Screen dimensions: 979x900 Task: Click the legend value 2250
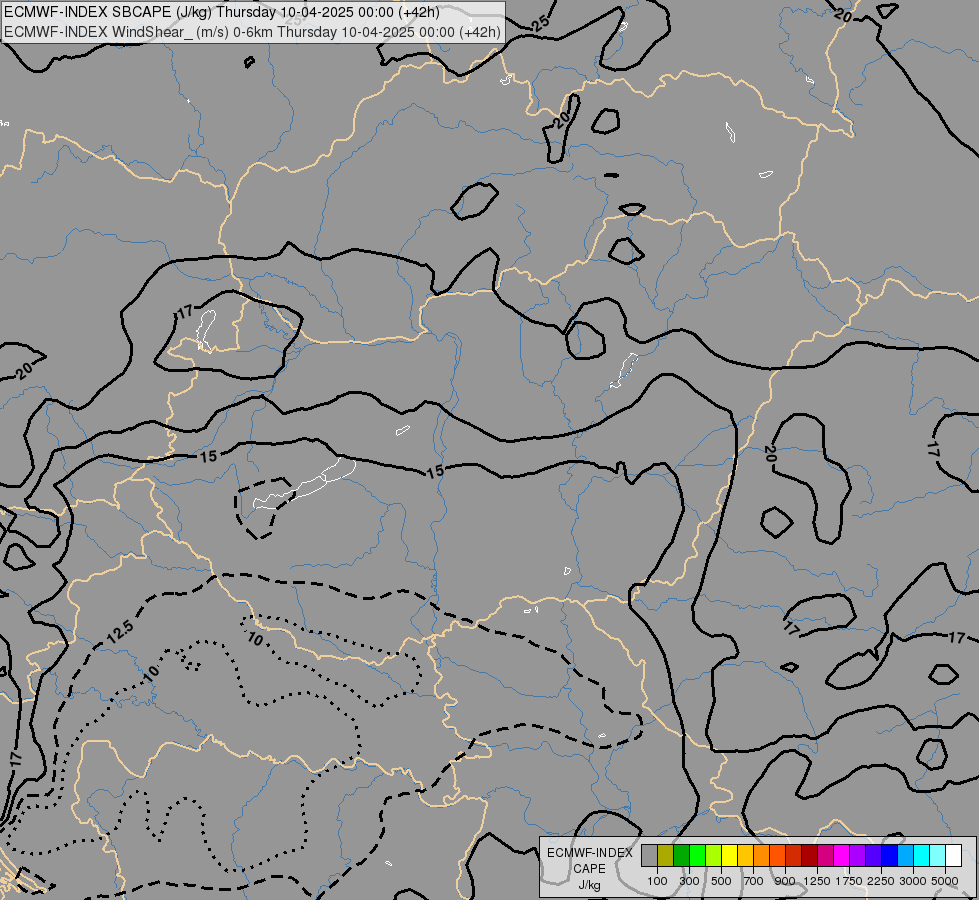(x=881, y=881)
